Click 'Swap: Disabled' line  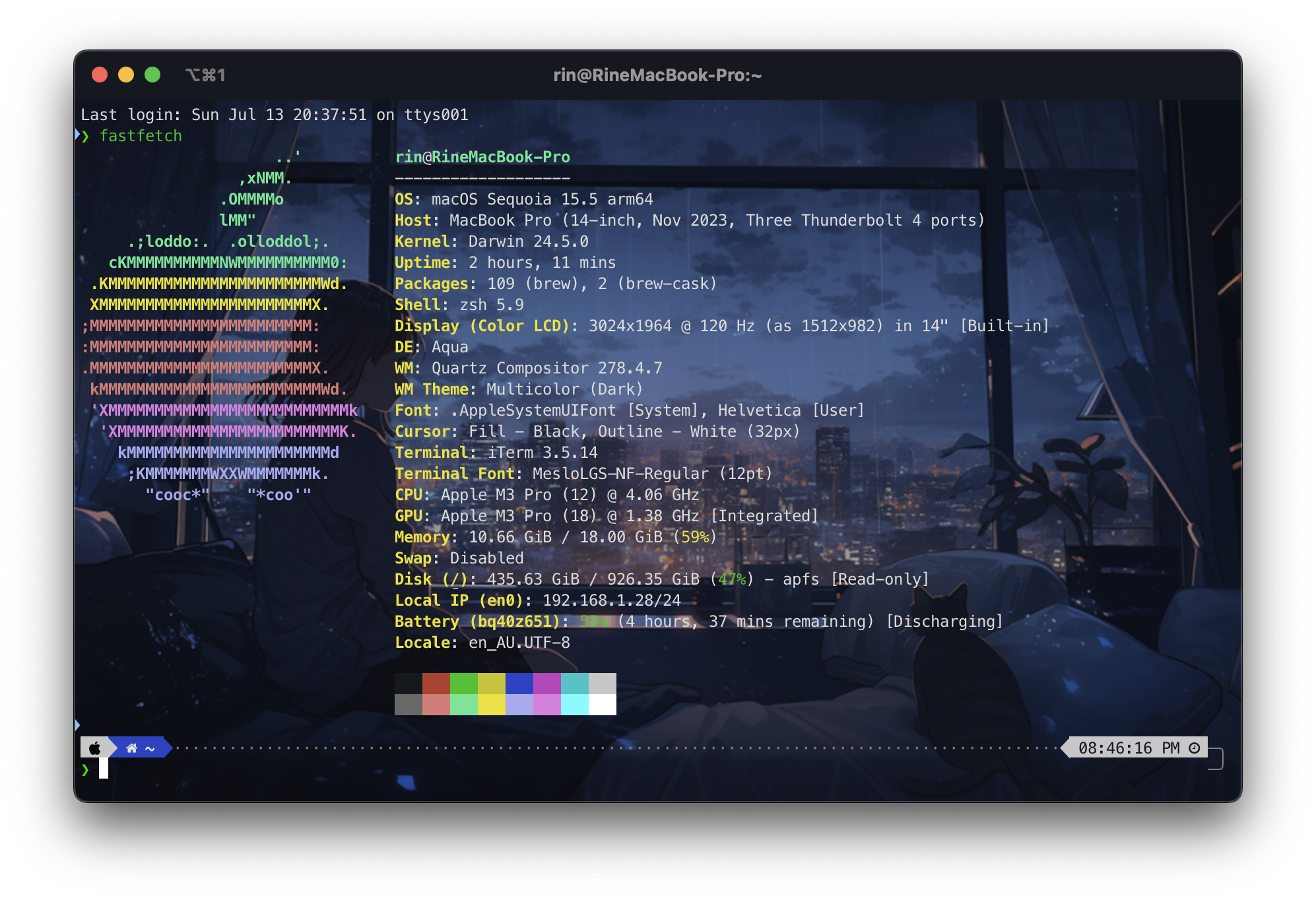coord(459,558)
